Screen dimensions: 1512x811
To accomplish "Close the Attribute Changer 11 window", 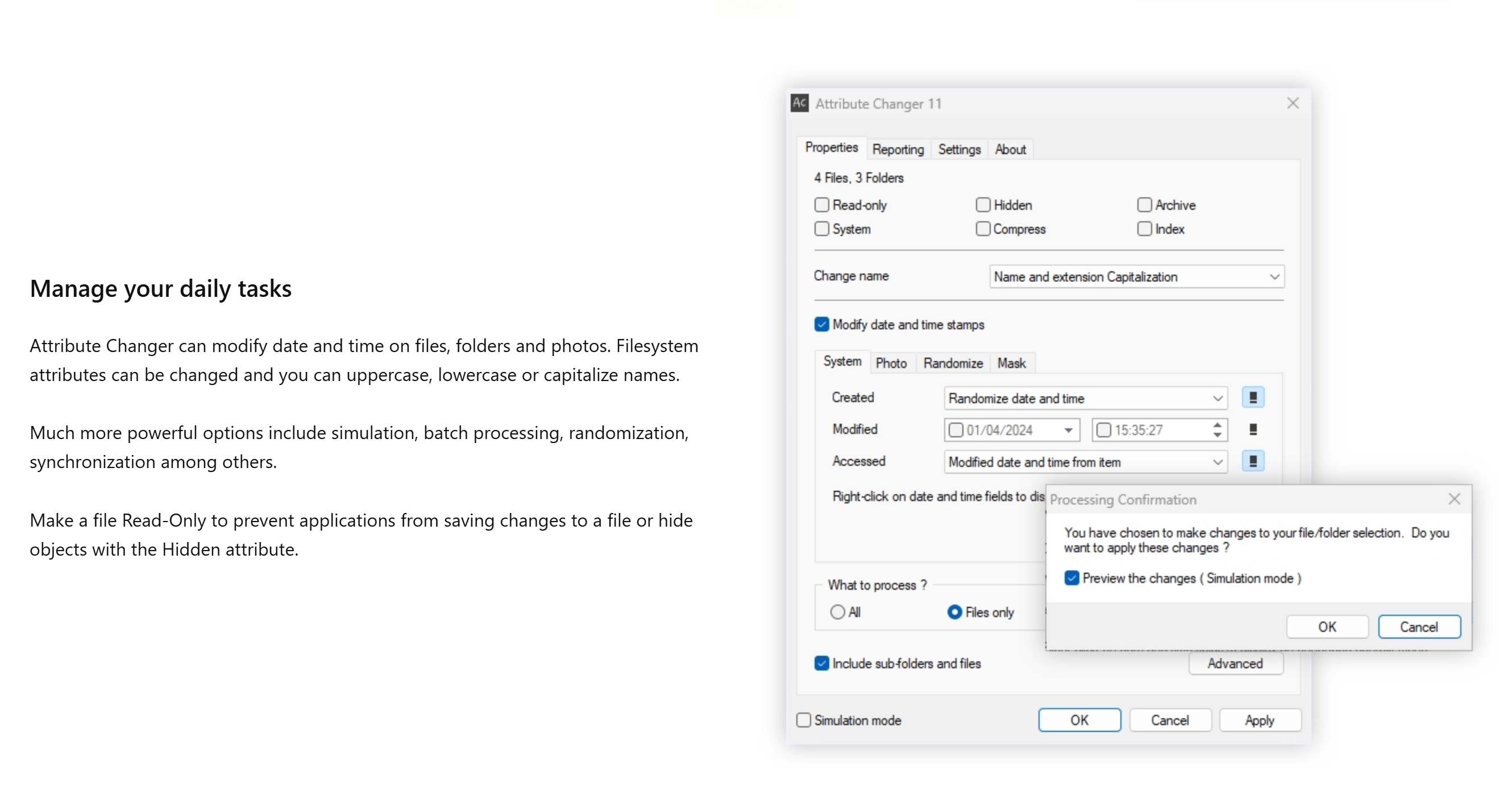I will pos(1293,104).
